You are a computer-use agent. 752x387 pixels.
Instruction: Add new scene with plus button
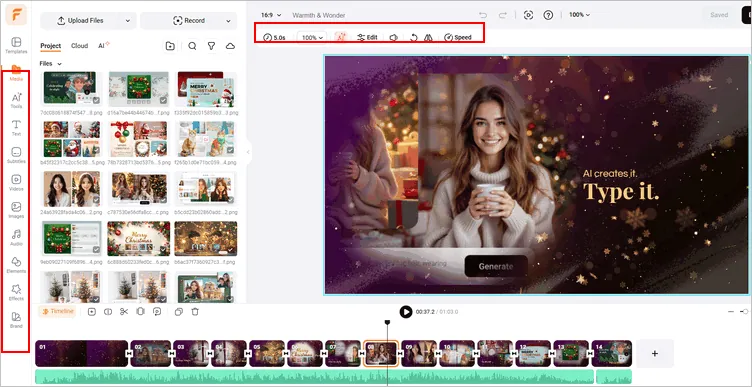pyautogui.click(x=655, y=353)
